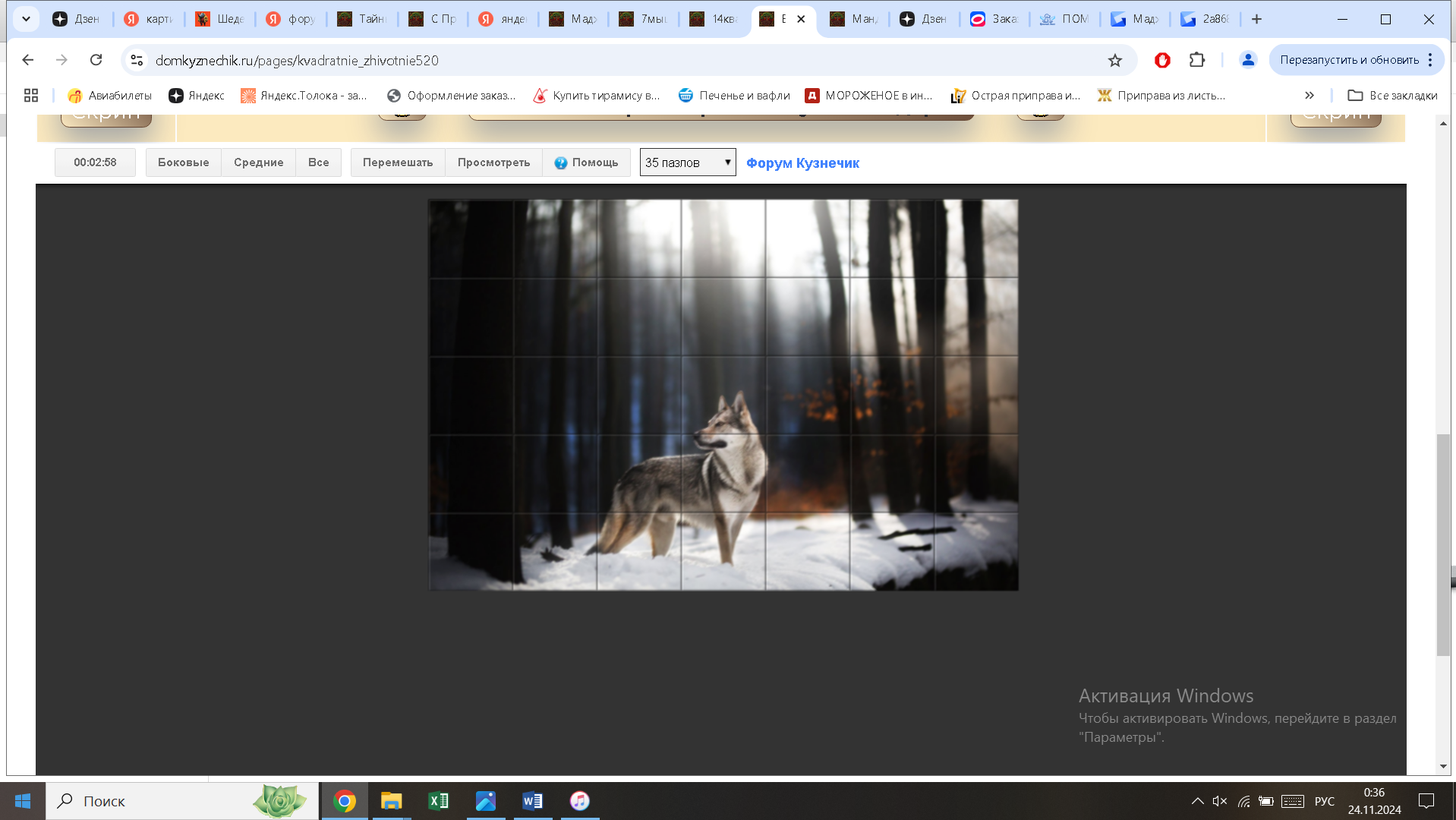The image size is (1456, 820).
Task: Open site information icon in address bar
Action: click(137, 60)
